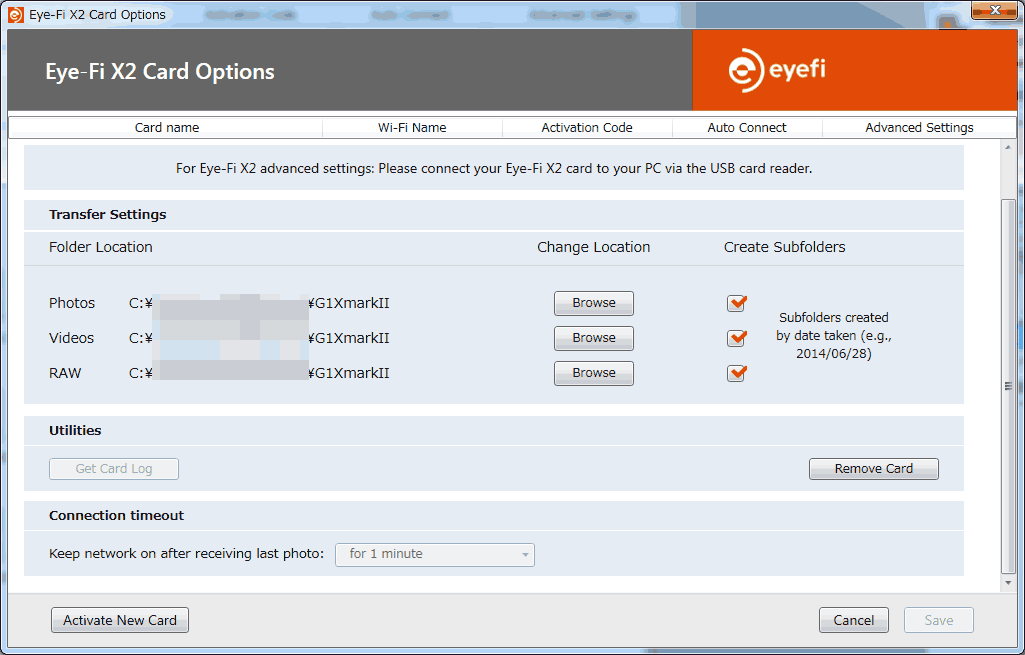The image size is (1025, 655).
Task: Click the Activate New Card button
Action: coord(120,620)
